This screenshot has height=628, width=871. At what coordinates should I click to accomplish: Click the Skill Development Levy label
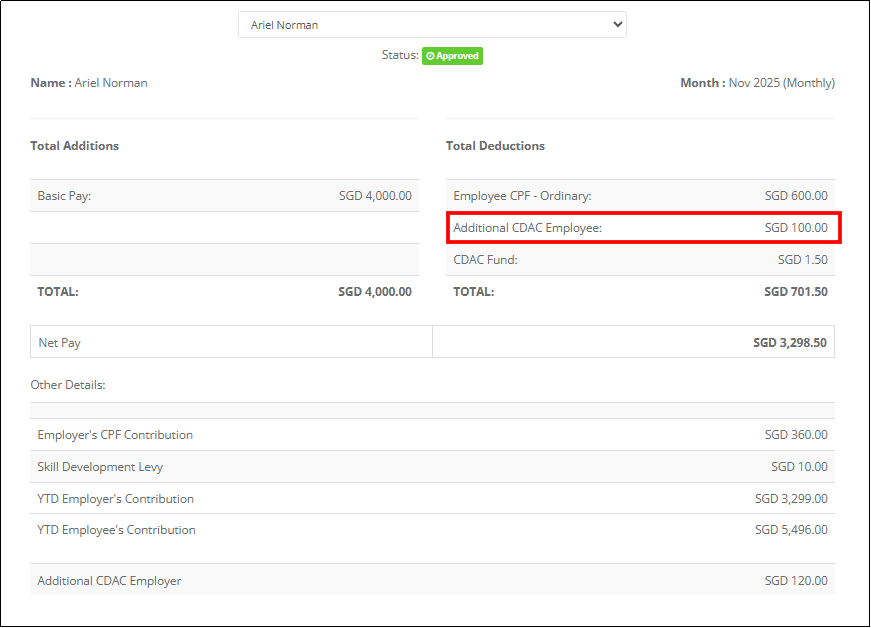[100, 467]
